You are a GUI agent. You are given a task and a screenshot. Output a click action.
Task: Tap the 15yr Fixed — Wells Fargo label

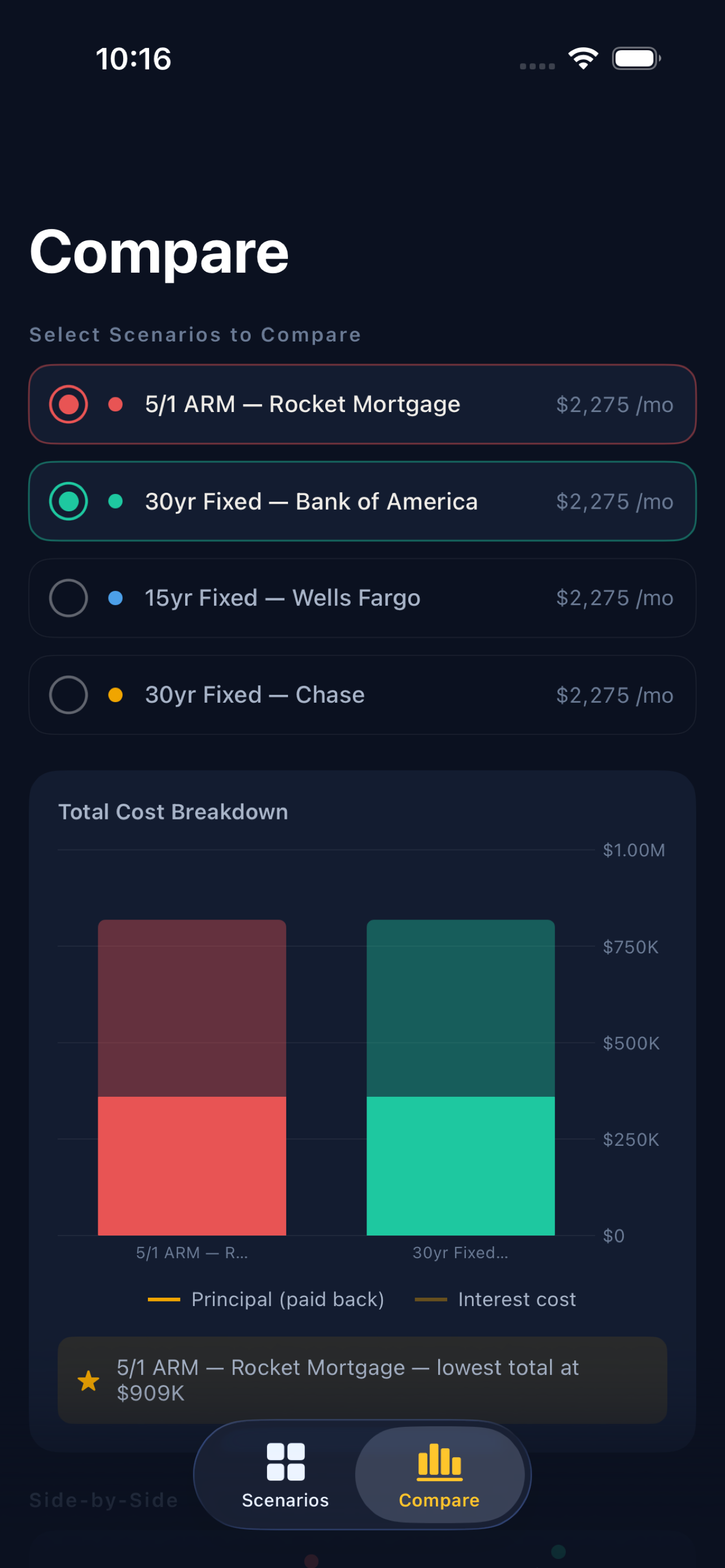[x=282, y=598]
